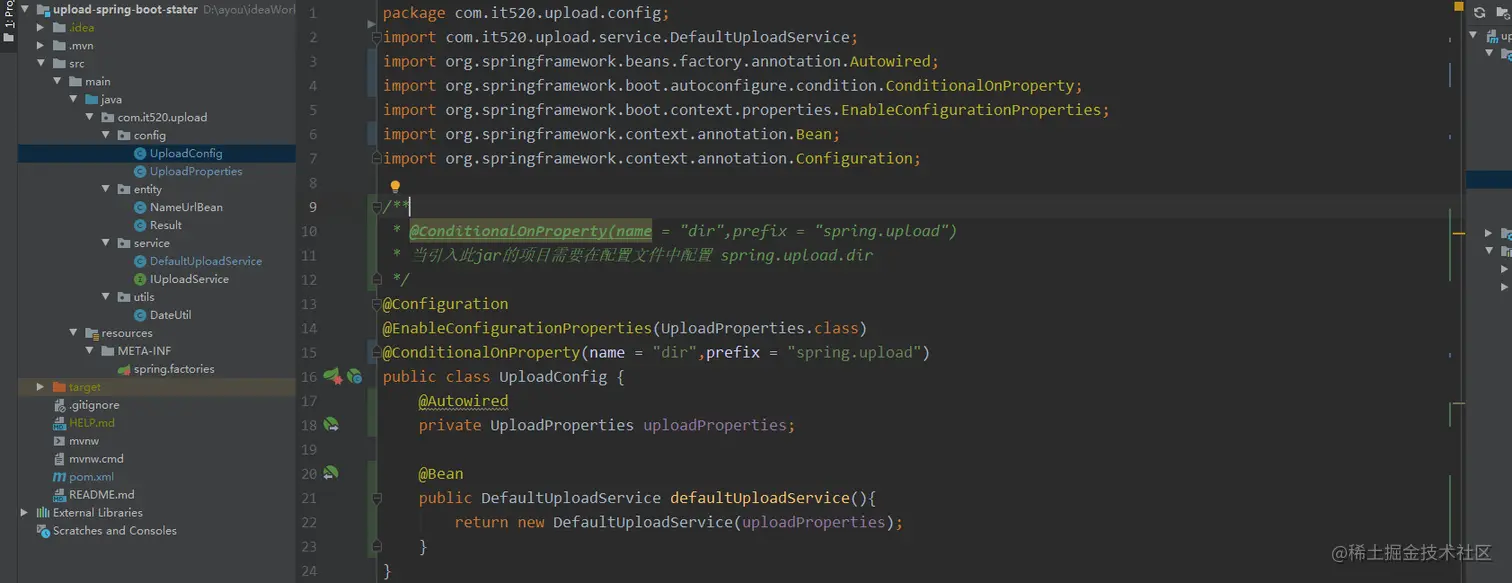Open the README.md file

coord(102,495)
